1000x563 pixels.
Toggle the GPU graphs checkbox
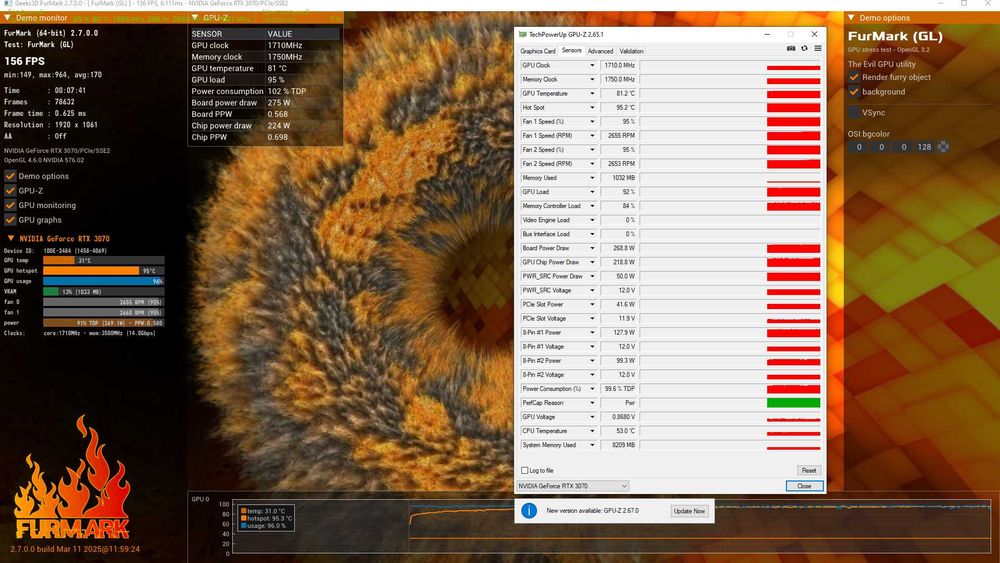click(10, 220)
